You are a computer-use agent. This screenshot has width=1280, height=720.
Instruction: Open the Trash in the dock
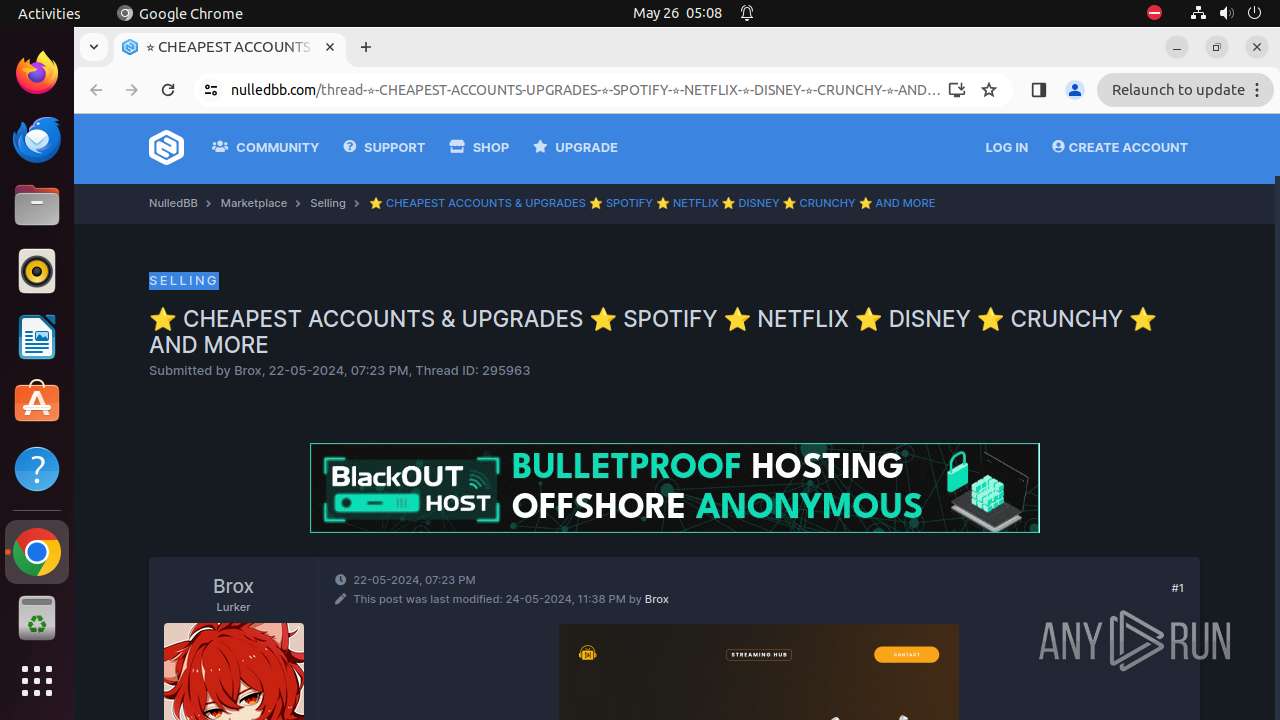point(37,618)
